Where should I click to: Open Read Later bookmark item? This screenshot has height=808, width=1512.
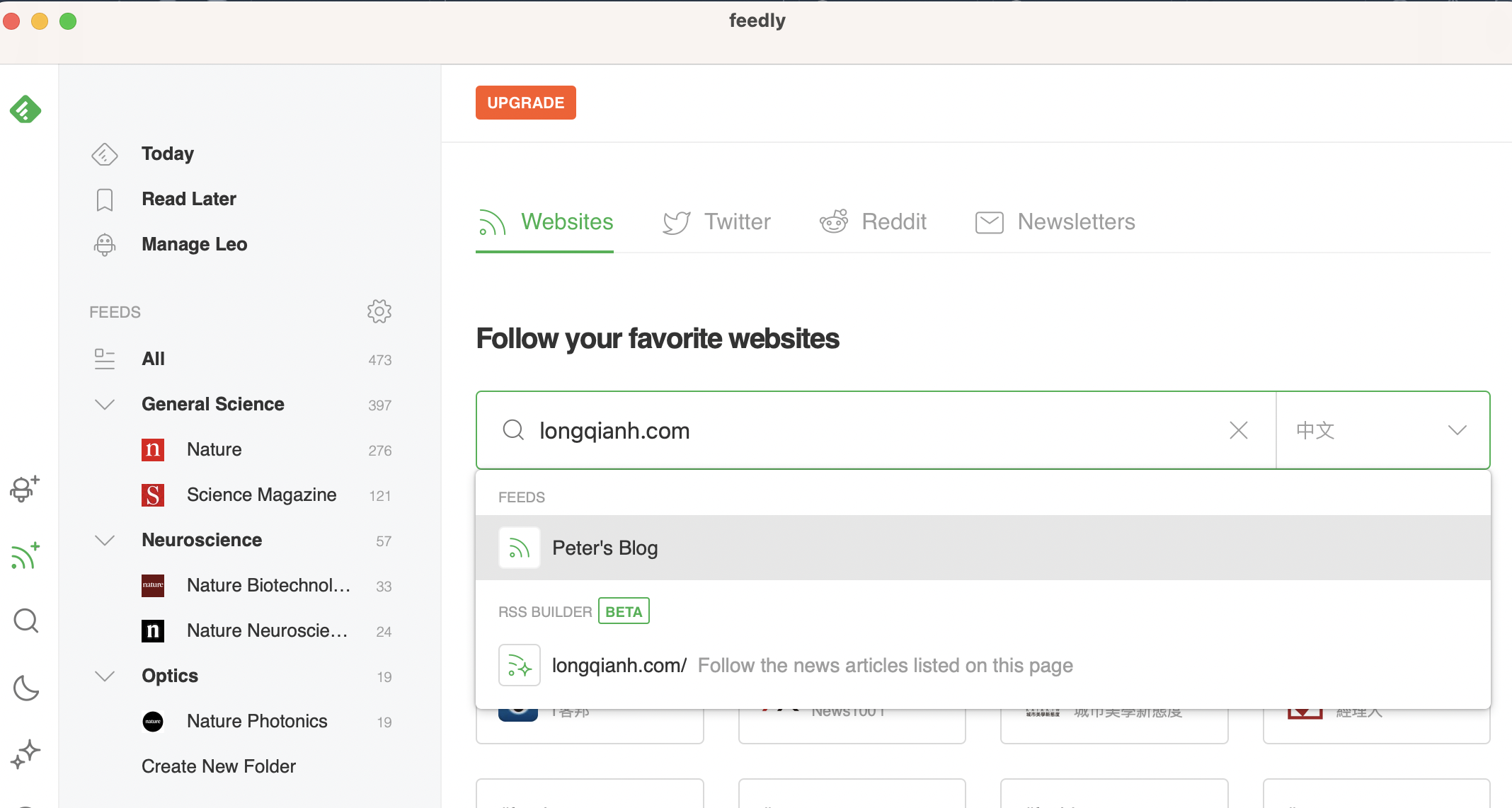tap(164, 199)
